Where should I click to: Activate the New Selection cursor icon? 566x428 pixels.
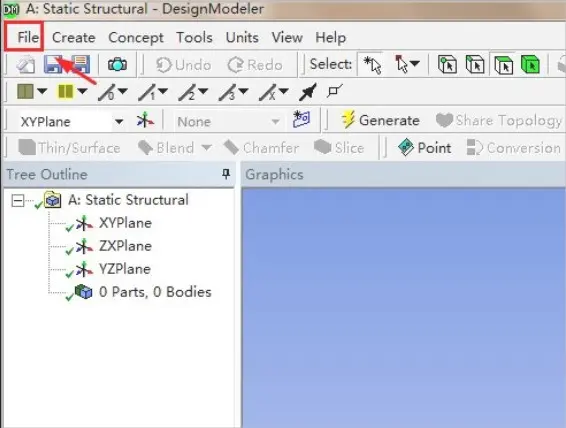pyautogui.click(x=372, y=65)
